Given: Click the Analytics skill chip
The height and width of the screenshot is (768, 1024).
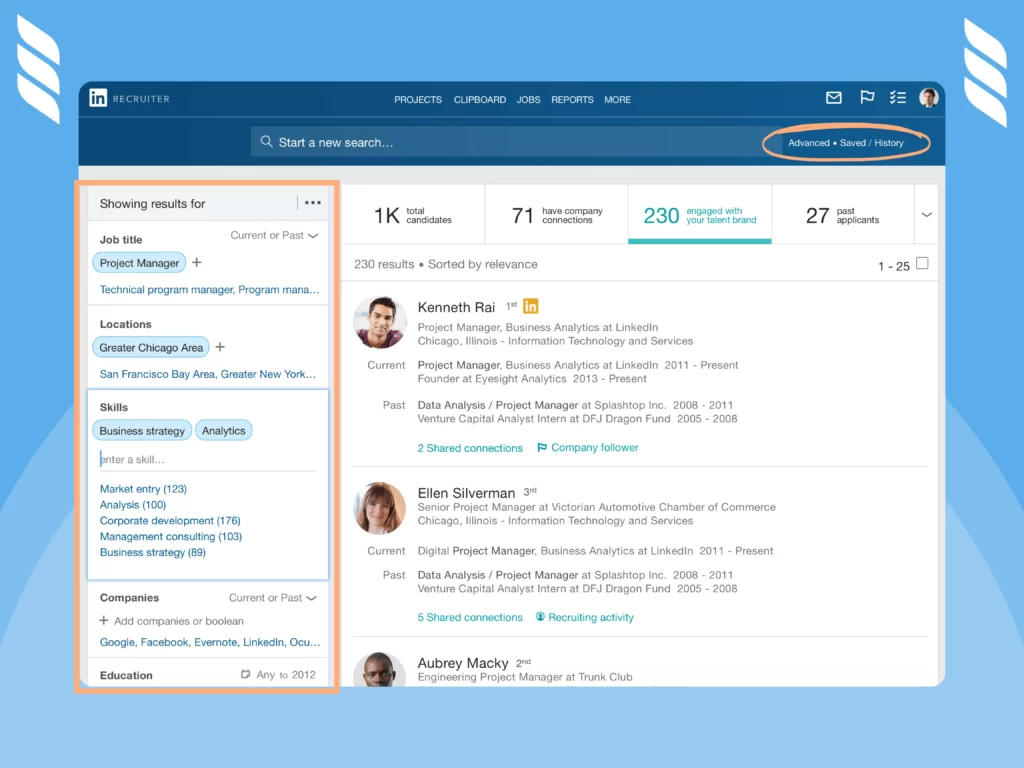Looking at the screenshot, I should pyautogui.click(x=223, y=430).
